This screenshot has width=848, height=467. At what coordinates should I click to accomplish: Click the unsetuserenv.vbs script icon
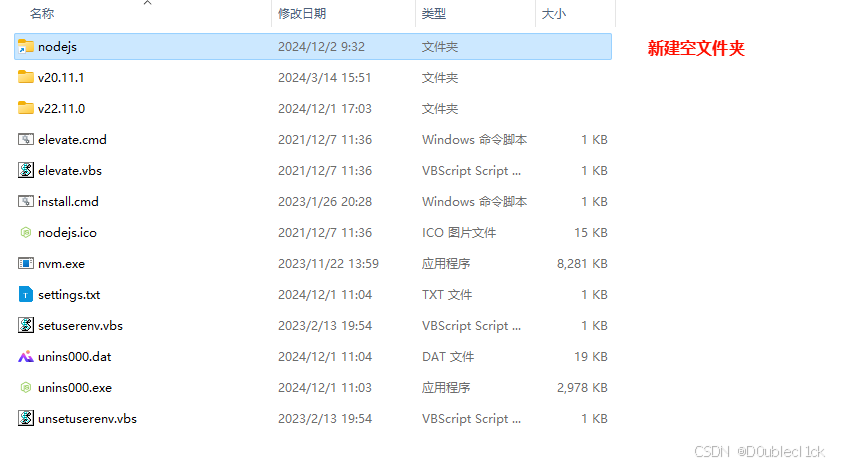(25, 418)
